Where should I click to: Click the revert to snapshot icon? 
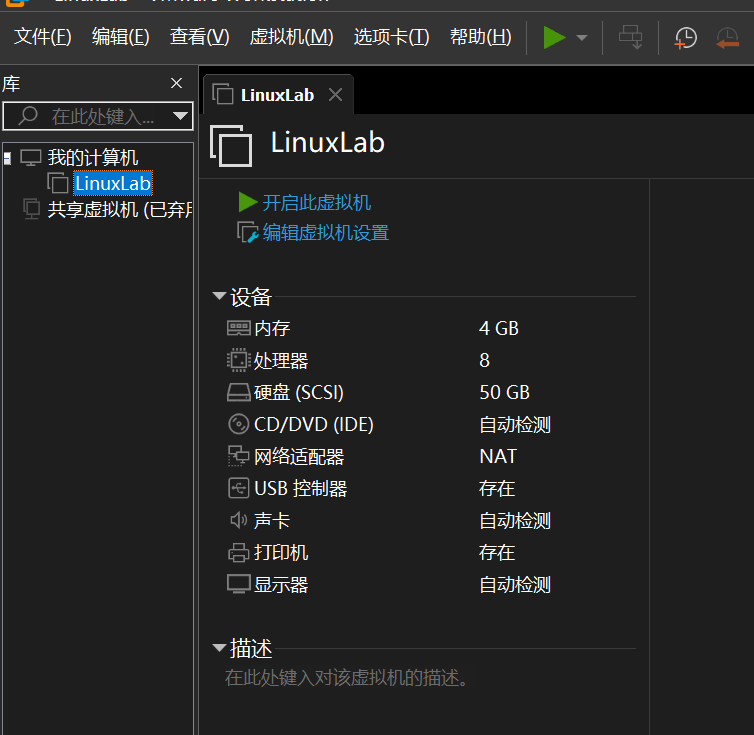point(727,38)
